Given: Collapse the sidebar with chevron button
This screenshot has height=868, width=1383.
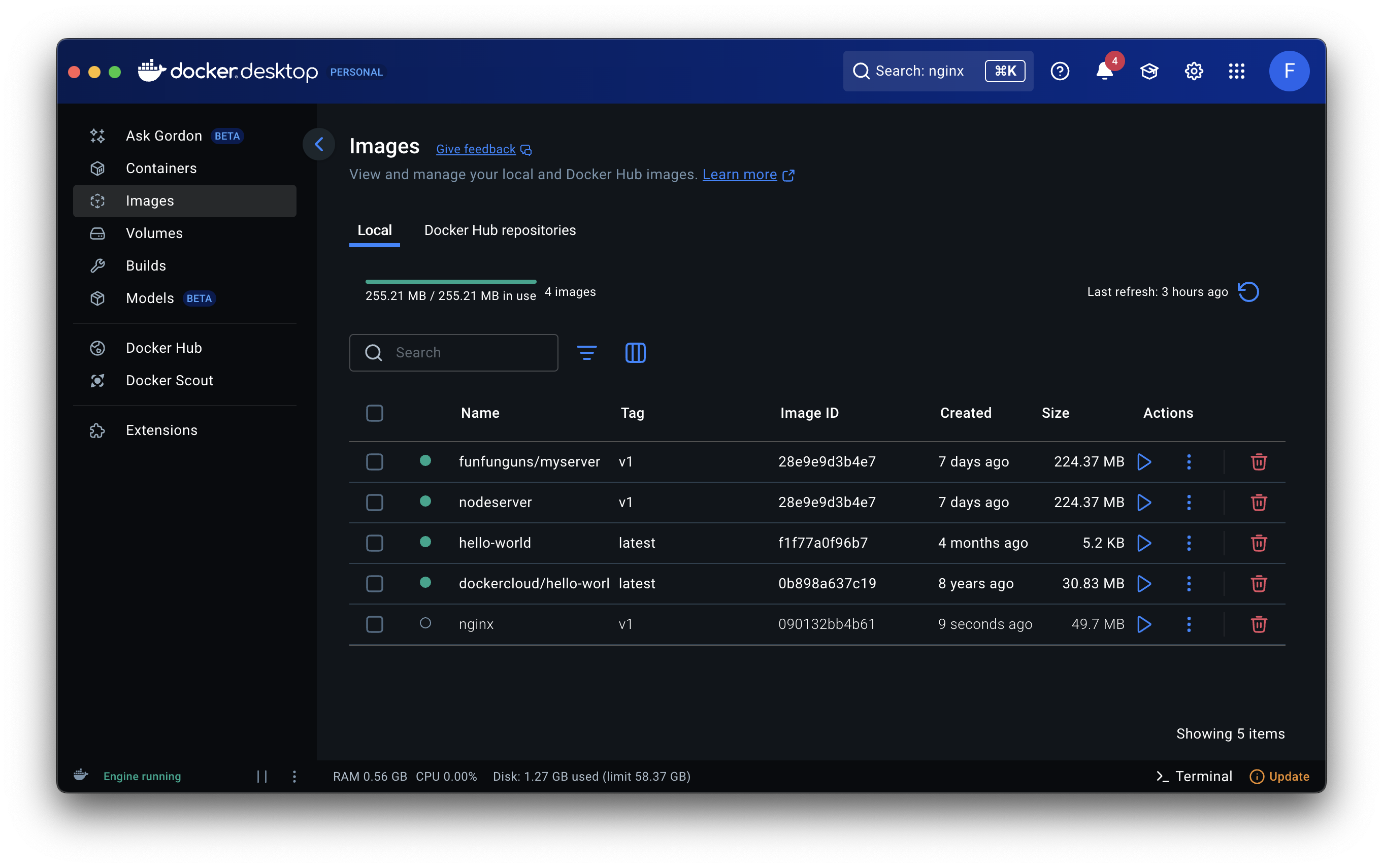Looking at the screenshot, I should pyautogui.click(x=319, y=144).
